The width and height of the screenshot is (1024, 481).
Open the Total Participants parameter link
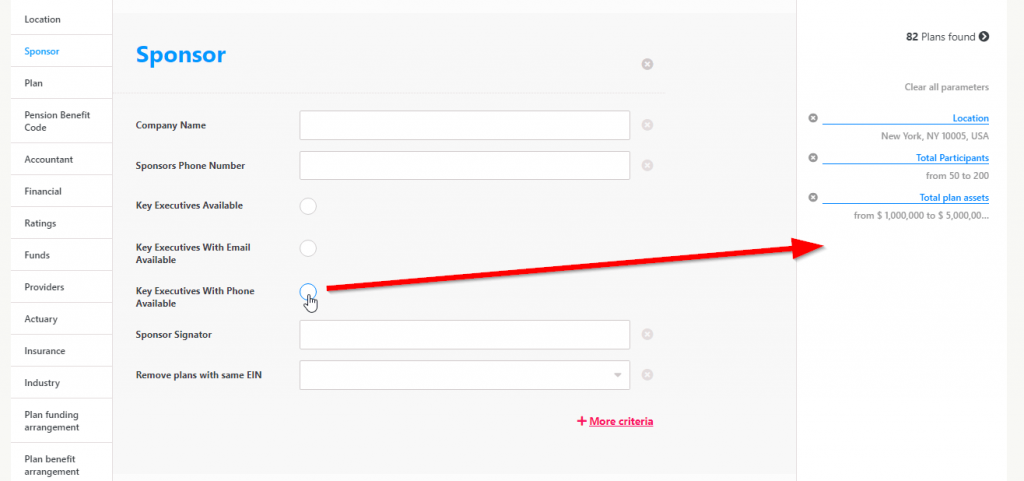952,158
